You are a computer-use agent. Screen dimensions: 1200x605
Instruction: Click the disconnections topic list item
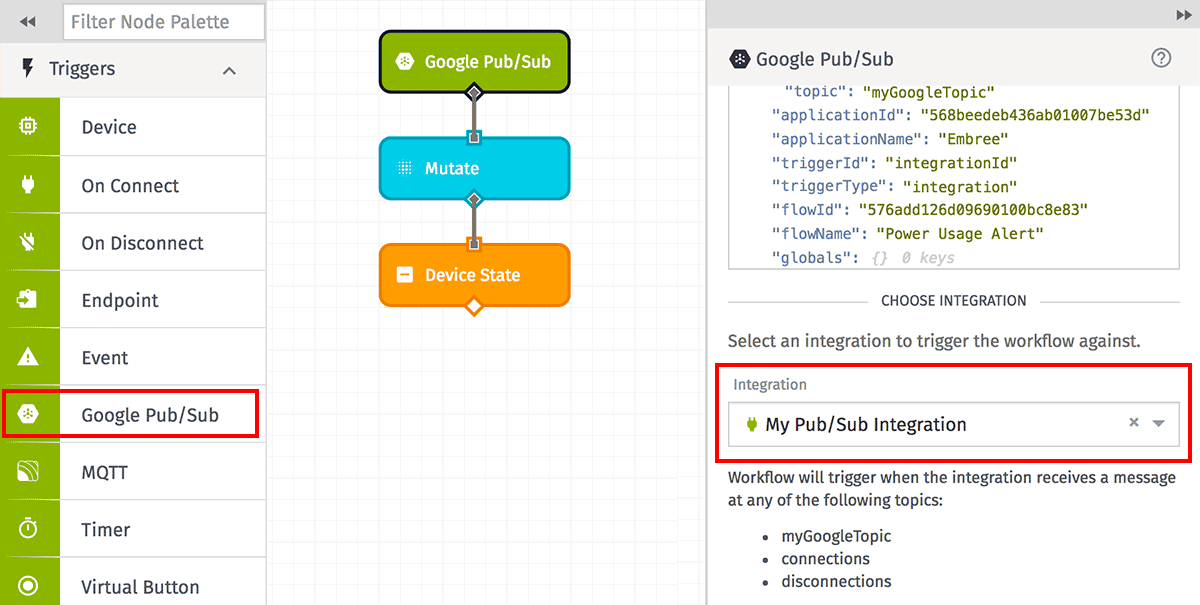click(x=836, y=581)
